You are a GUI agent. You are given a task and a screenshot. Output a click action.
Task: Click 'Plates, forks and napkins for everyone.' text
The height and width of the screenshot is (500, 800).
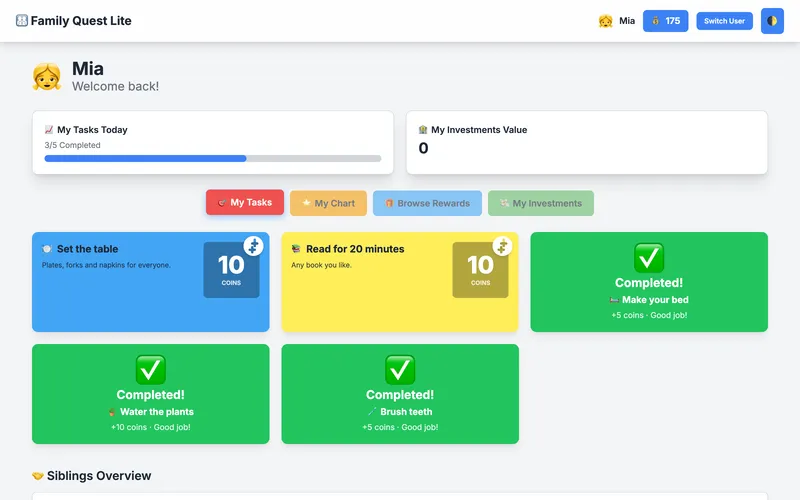tap(106, 265)
